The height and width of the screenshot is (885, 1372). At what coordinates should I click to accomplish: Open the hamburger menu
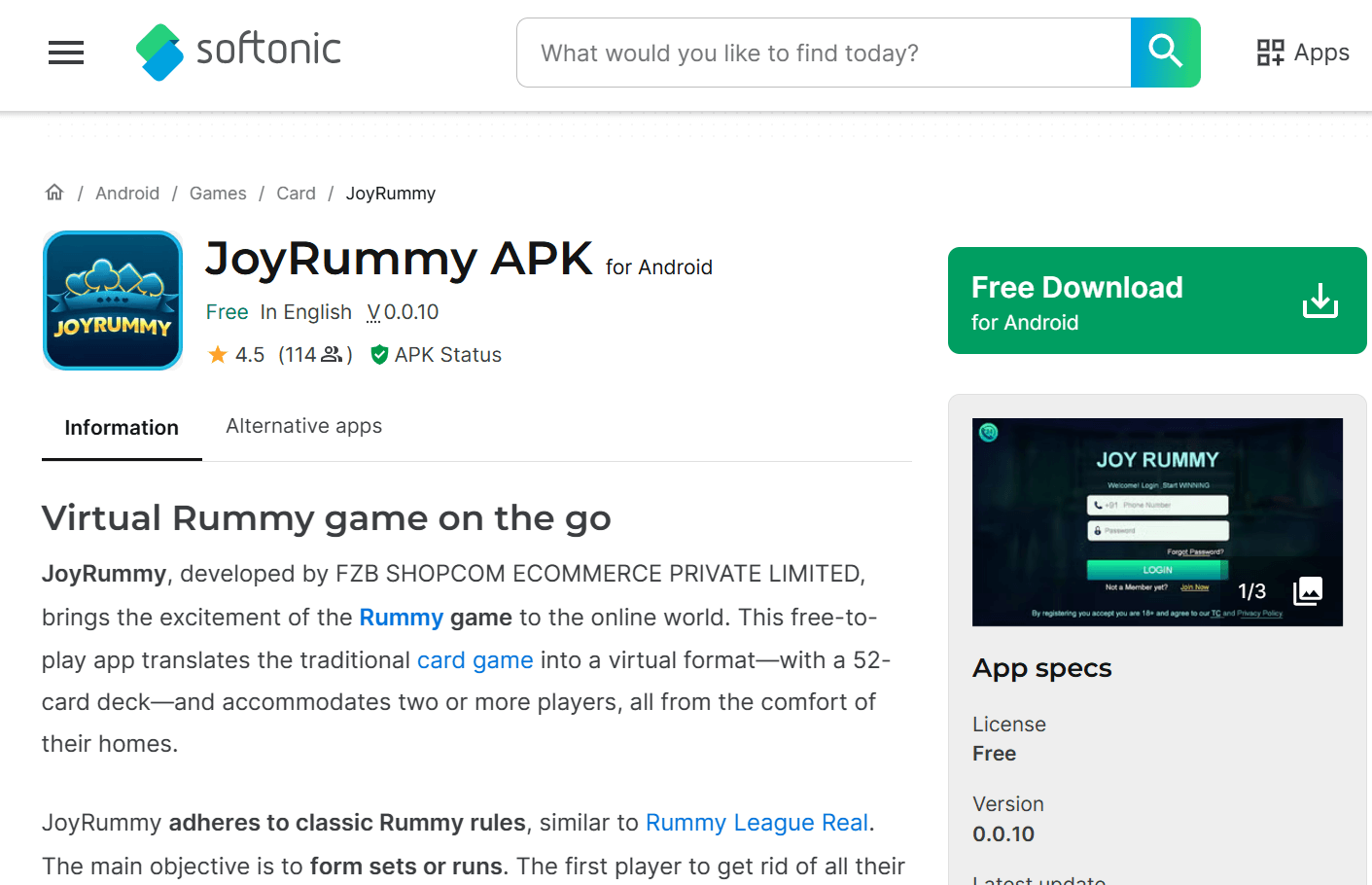point(66,53)
